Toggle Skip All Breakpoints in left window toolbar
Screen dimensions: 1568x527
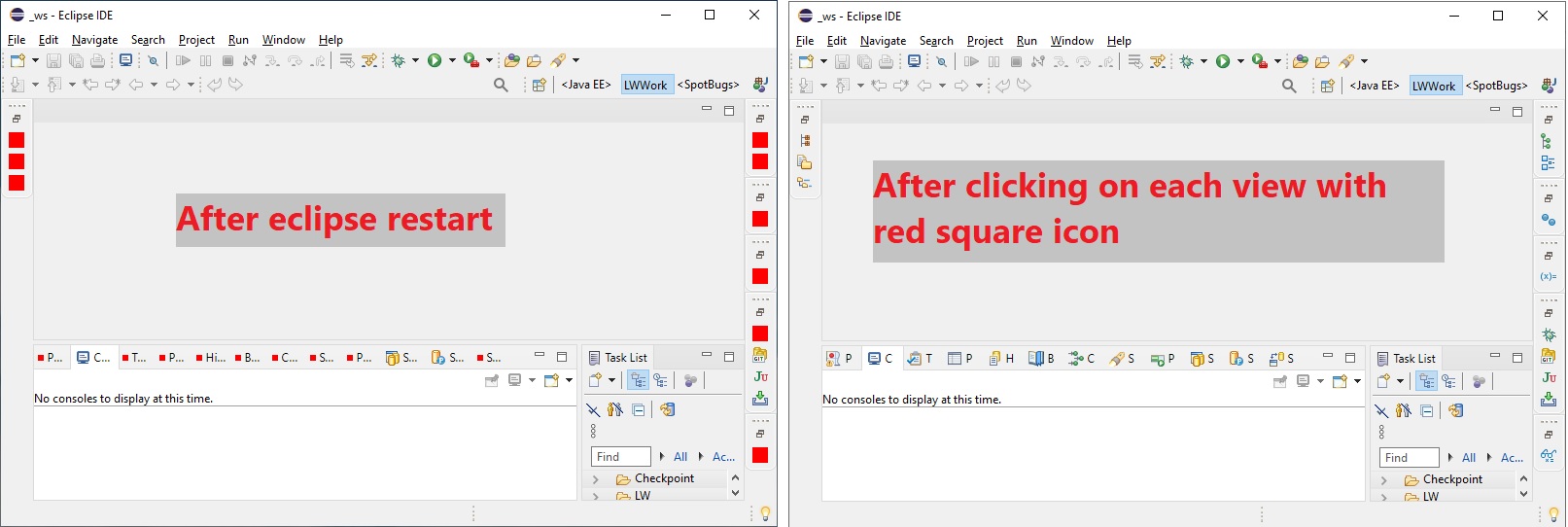[x=153, y=60]
